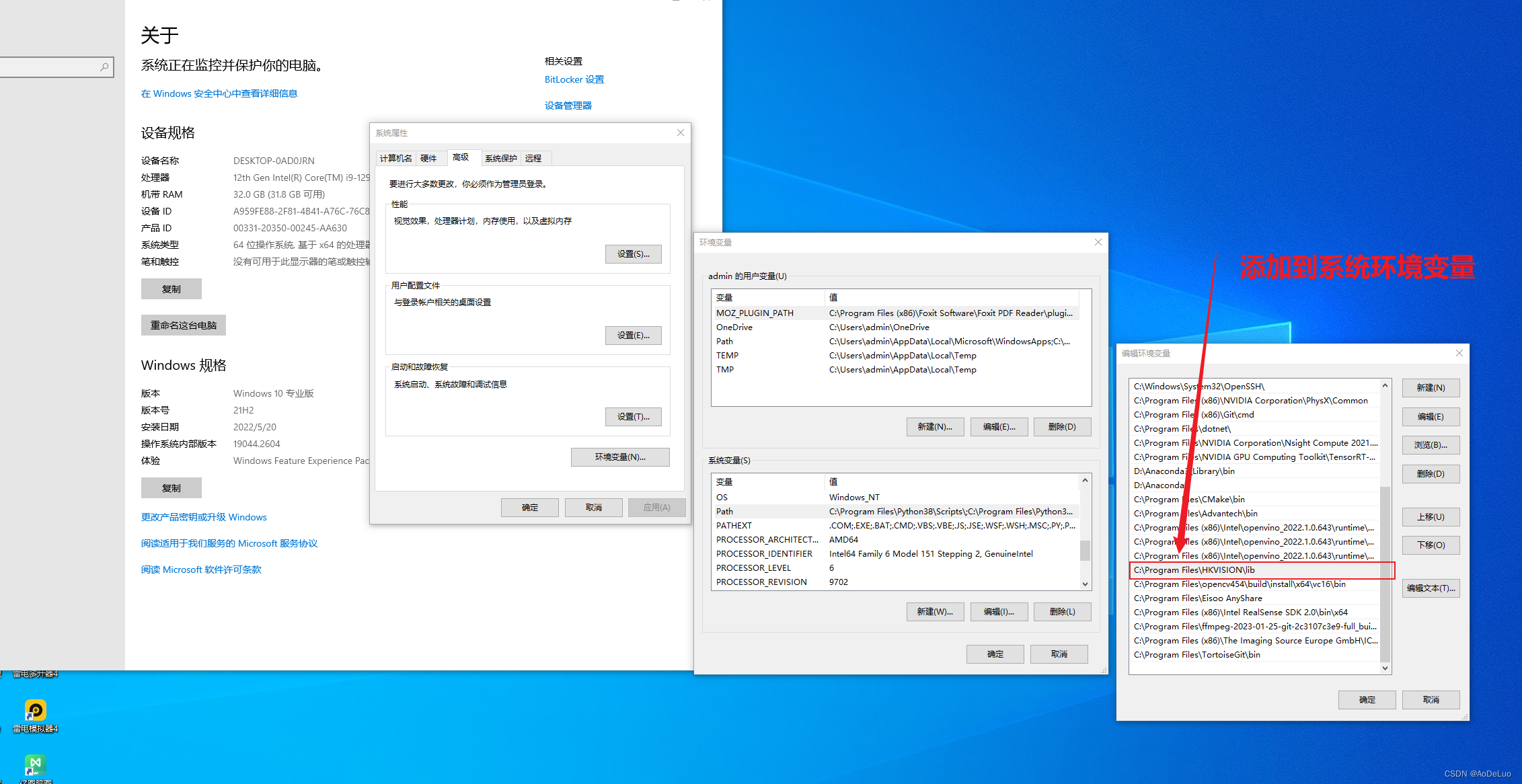Open Microsoft 服务协议 link
This screenshot has width=1522, height=784.
click(229, 543)
